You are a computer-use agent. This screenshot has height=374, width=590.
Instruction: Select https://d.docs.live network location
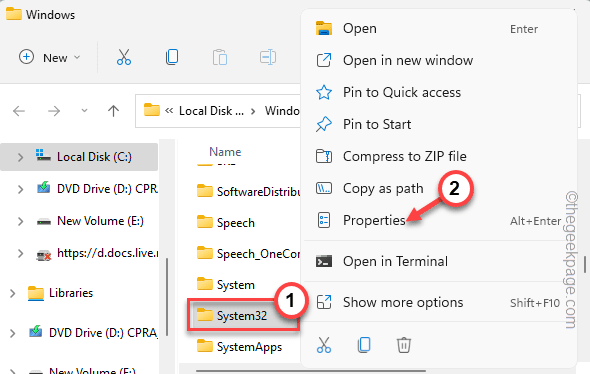click(x=107, y=253)
